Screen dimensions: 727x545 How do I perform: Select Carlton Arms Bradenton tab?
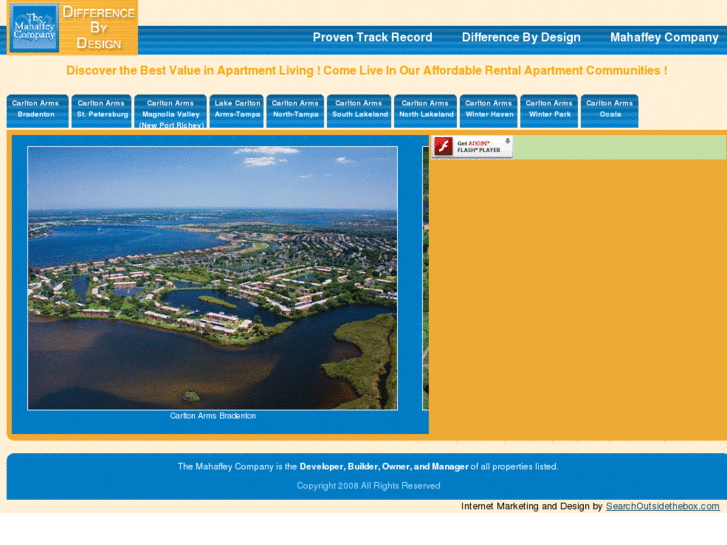(37, 111)
